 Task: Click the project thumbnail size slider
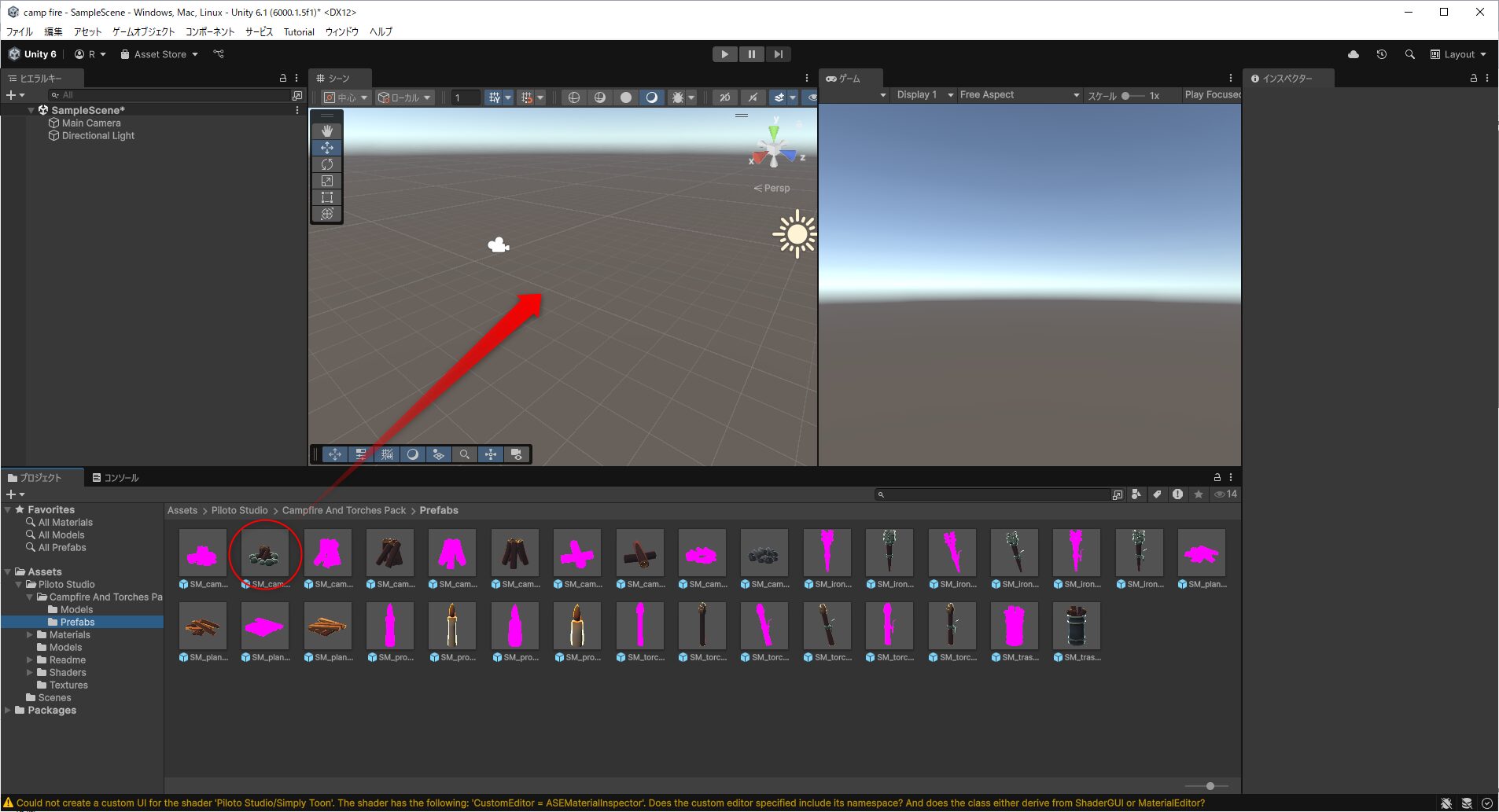click(1210, 786)
